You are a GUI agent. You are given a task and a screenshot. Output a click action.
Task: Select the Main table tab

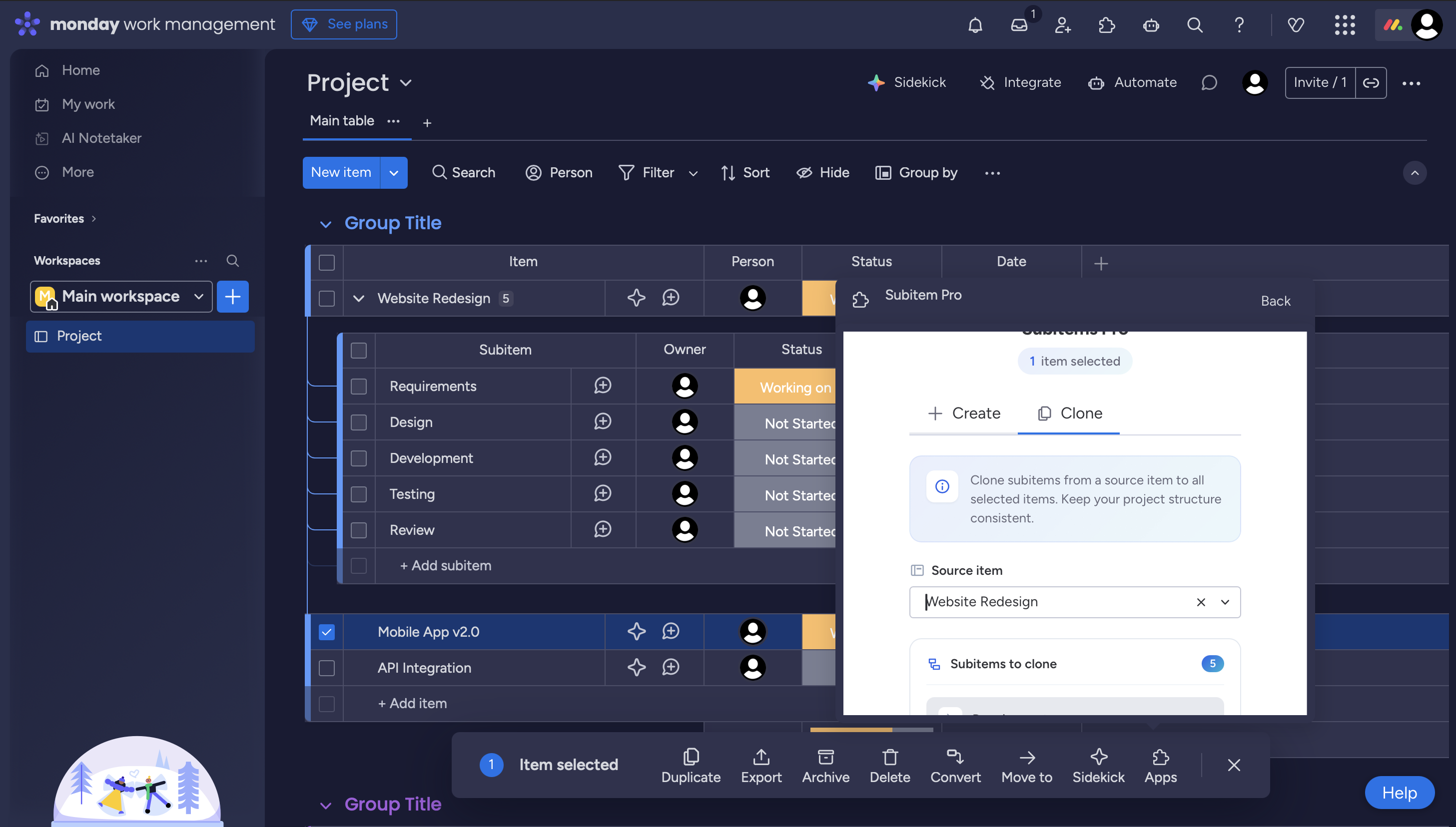(x=342, y=121)
